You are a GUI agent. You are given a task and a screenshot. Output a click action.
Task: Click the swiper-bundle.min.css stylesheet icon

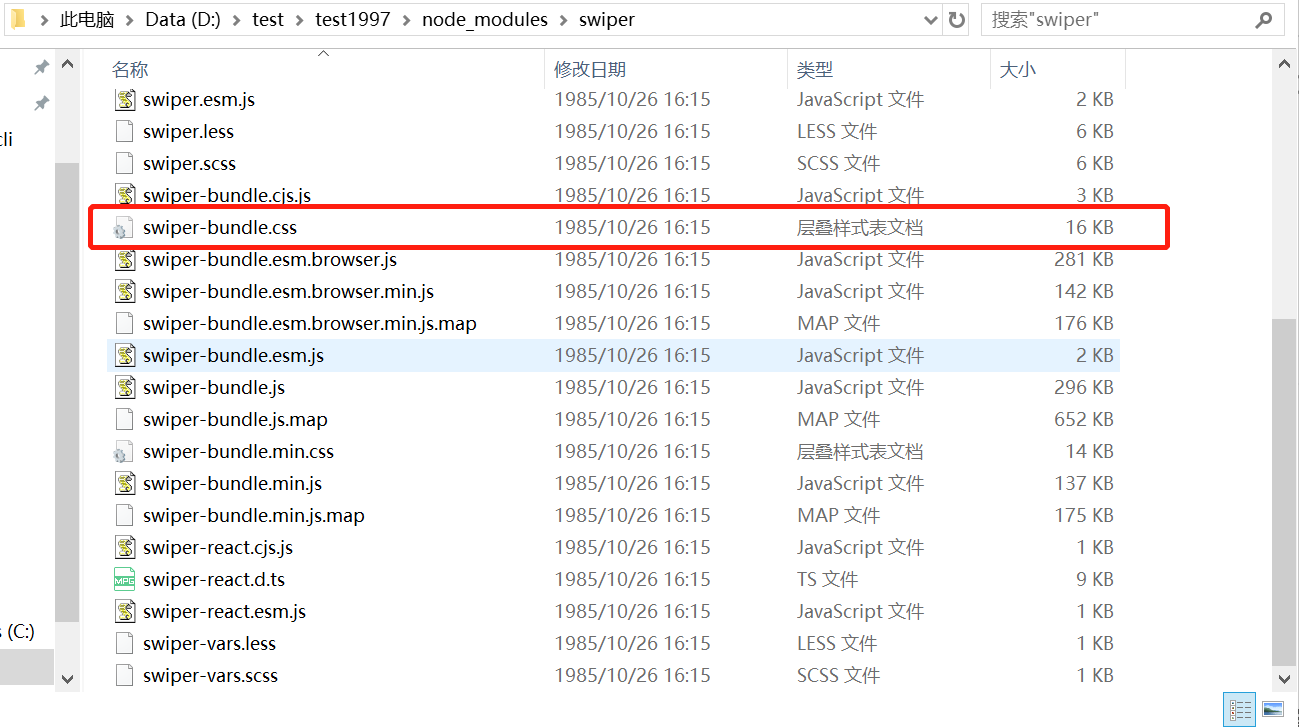click(x=122, y=452)
